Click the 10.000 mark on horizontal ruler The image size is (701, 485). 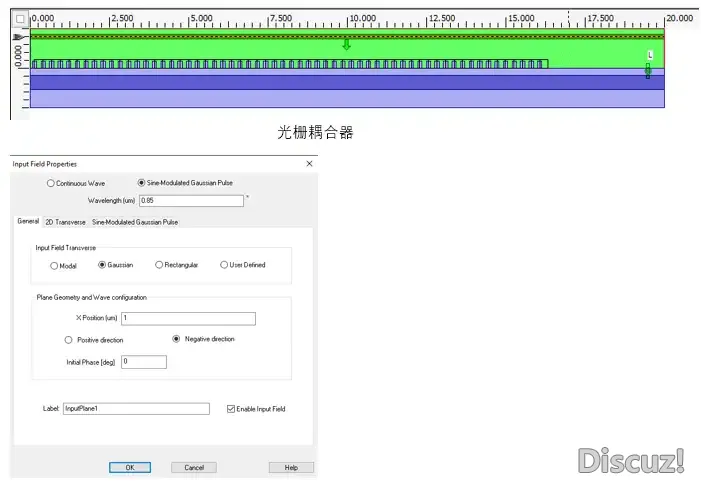click(x=362, y=18)
